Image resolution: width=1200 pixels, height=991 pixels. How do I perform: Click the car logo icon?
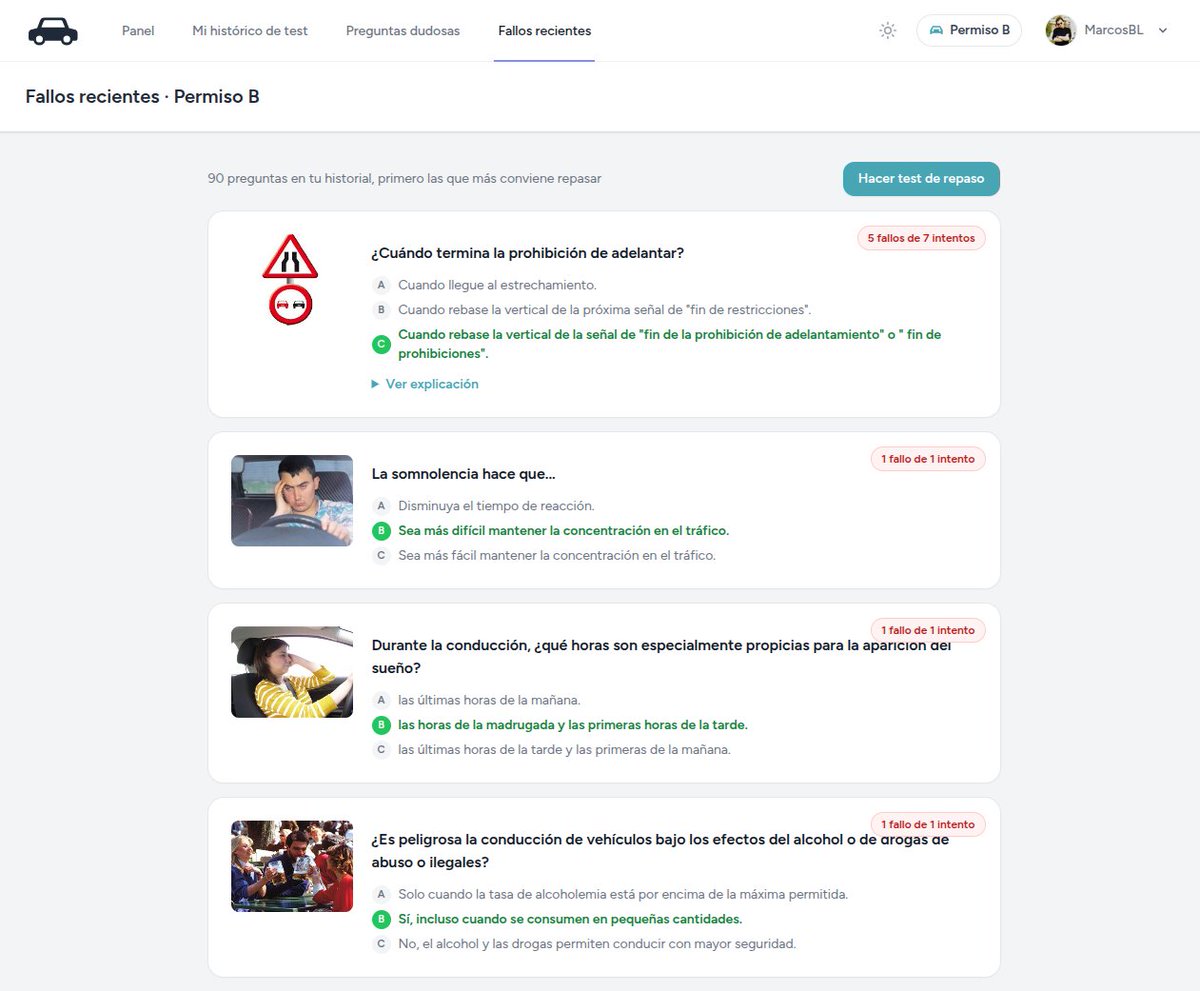[x=53, y=31]
